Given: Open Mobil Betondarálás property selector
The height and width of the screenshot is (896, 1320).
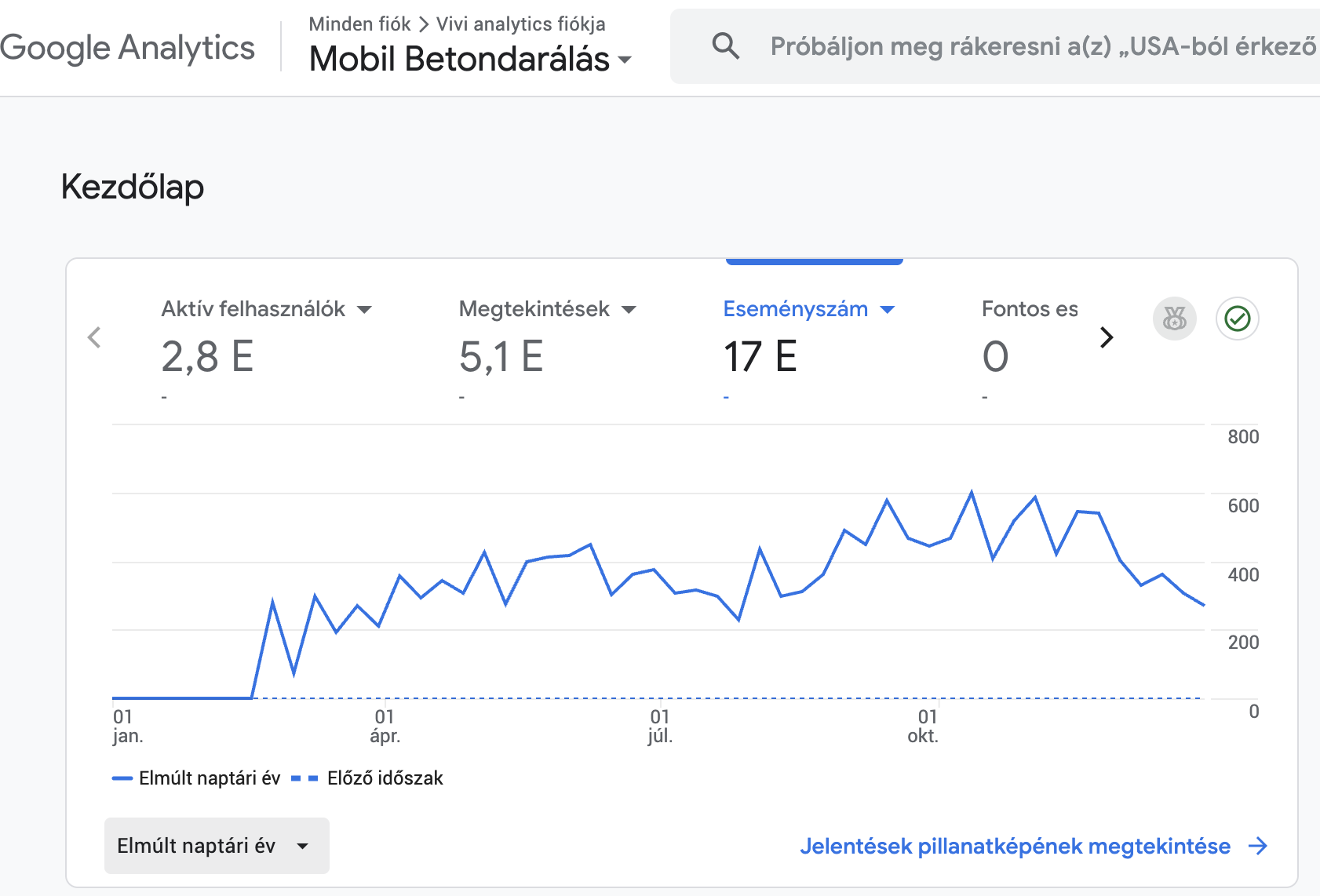Looking at the screenshot, I should point(471,59).
